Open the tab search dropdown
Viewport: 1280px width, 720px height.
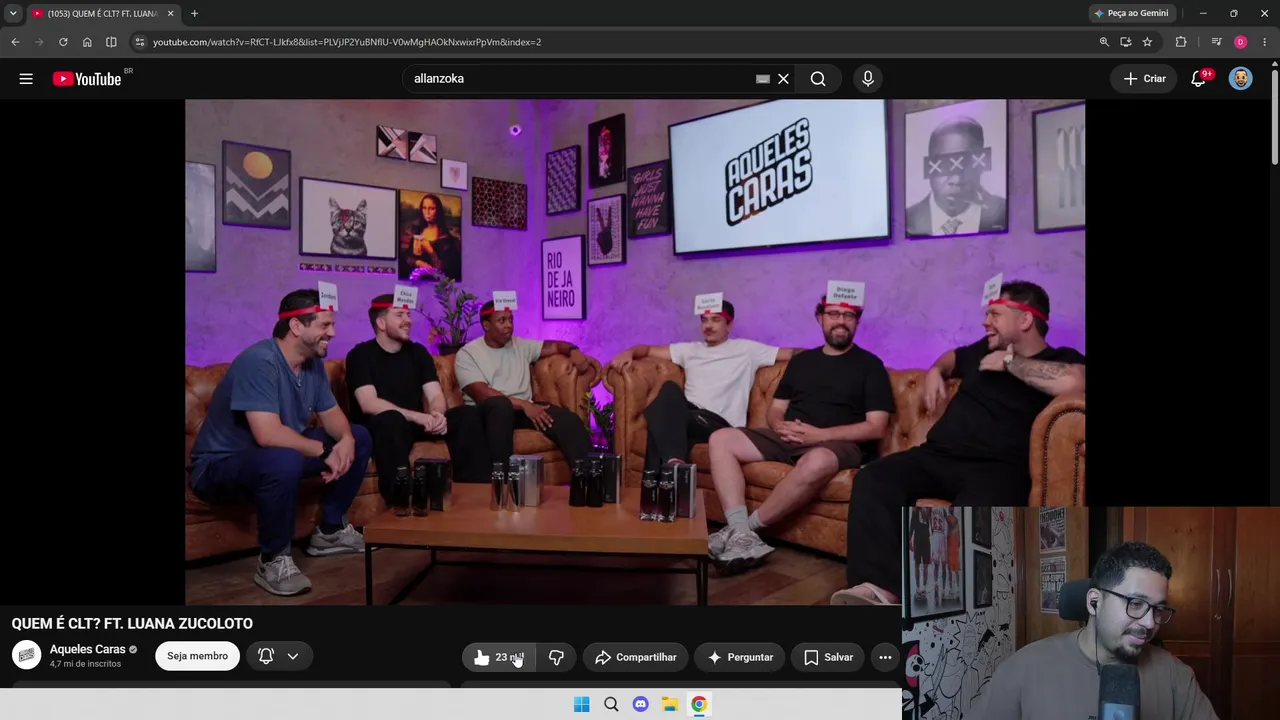13,13
